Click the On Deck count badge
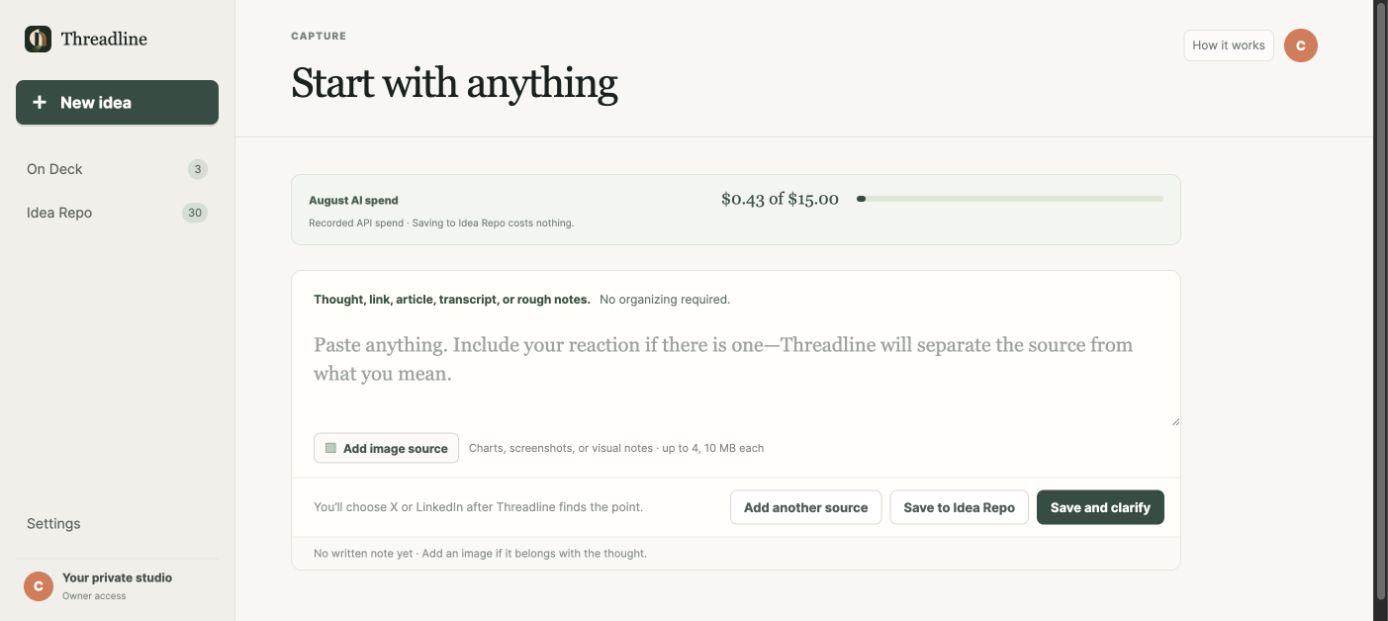The image size is (1388, 621). coord(198,169)
